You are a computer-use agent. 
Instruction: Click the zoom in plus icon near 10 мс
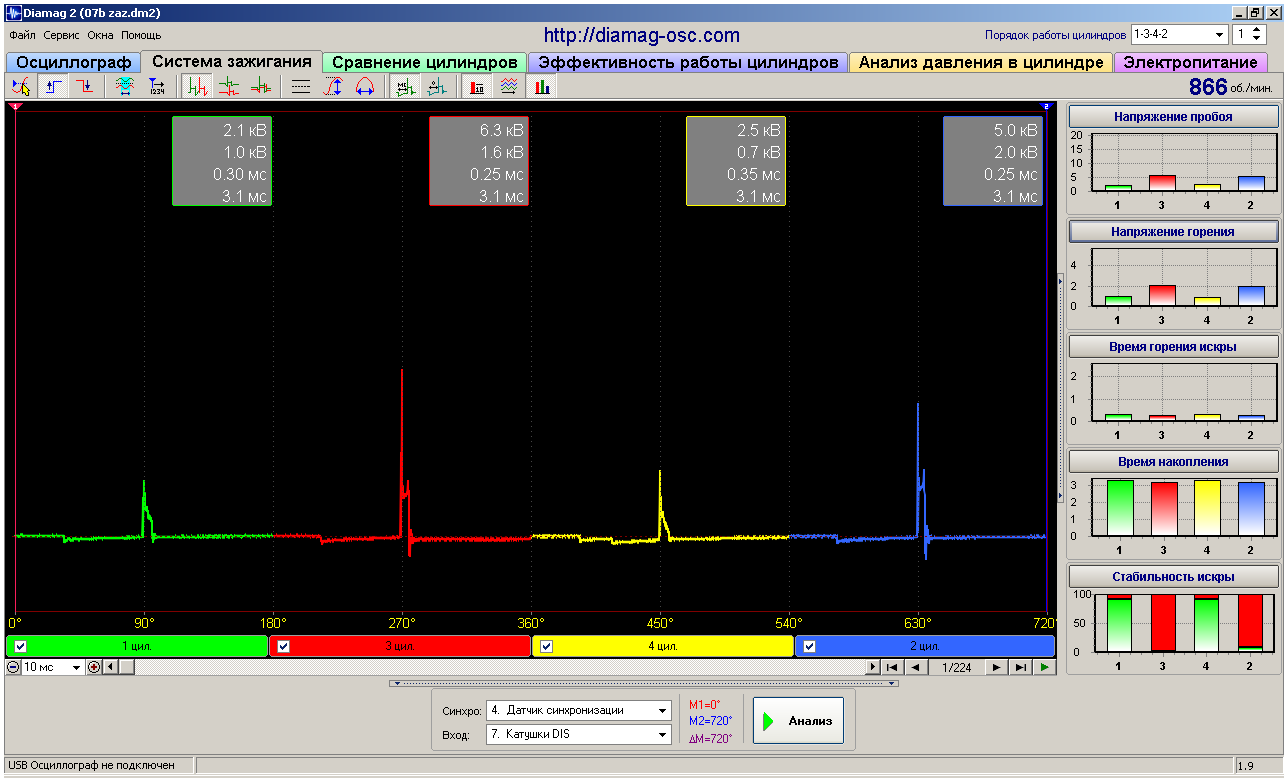94,667
